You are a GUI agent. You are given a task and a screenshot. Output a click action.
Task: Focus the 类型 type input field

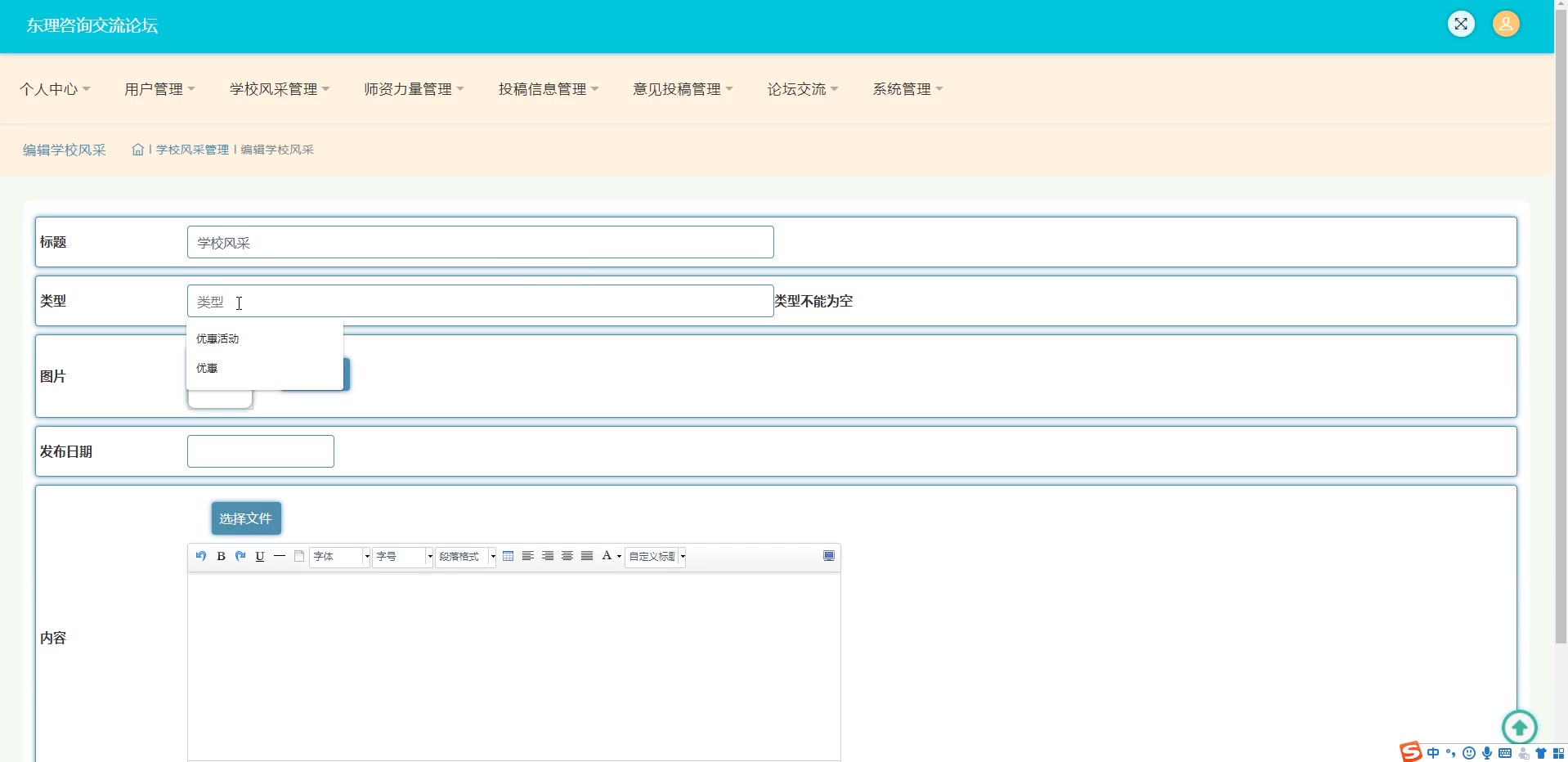pyautogui.click(x=480, y=301)
